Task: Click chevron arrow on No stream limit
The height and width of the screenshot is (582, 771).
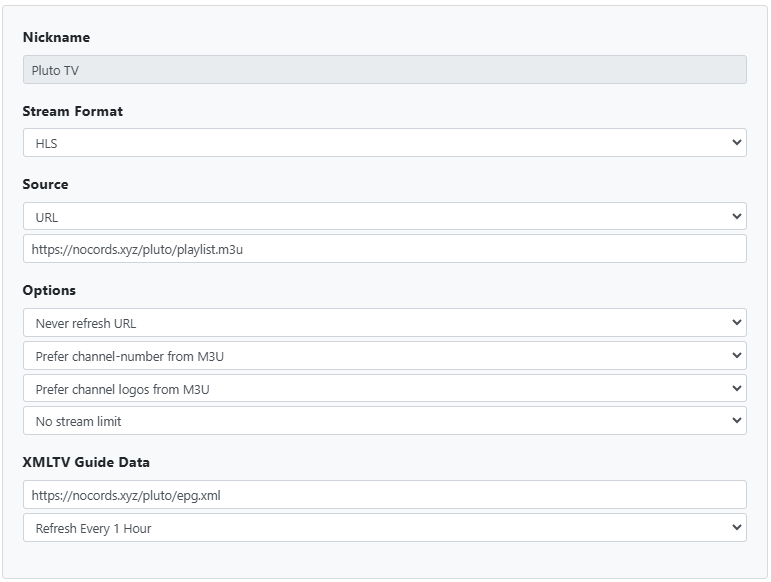Action: pyautogui.click(x=737, y=421)
